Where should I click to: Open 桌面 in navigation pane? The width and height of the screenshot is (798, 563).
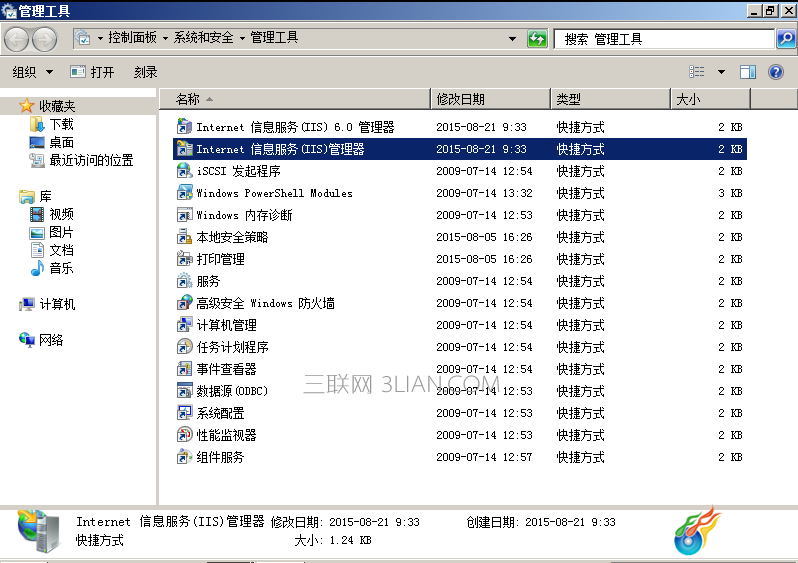tap(62, 142)
